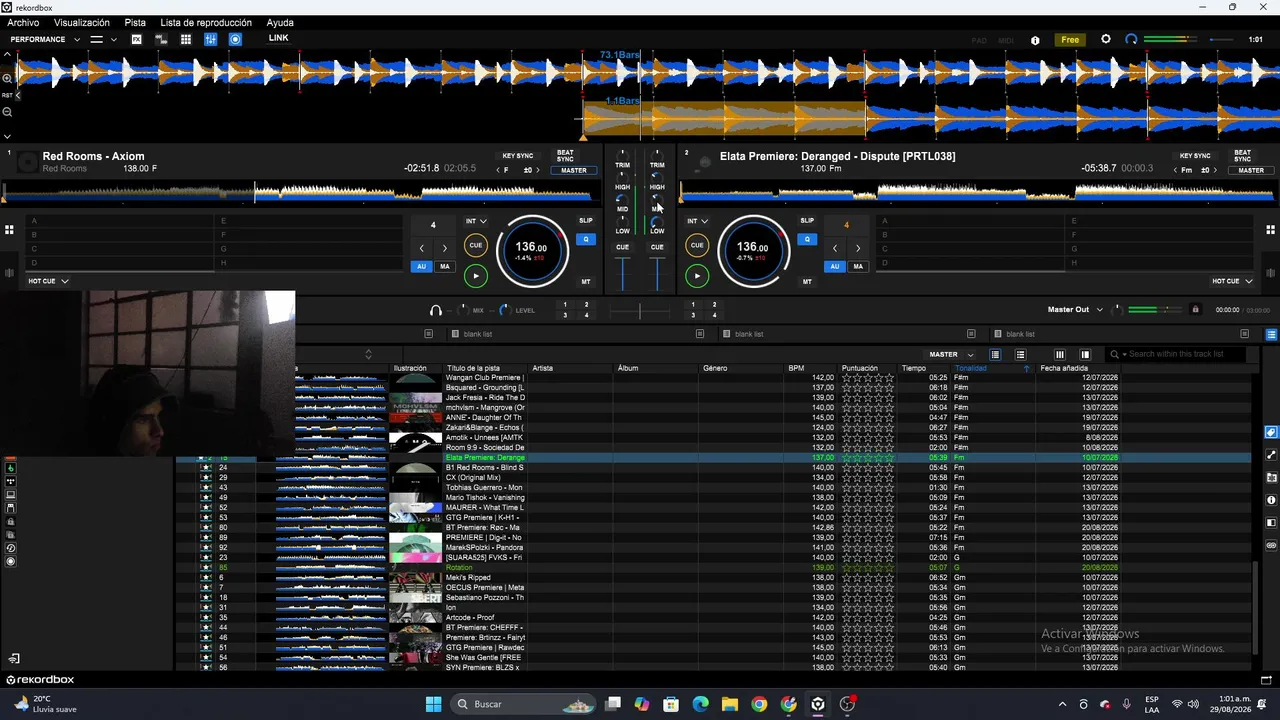1280x720 pixels.
Task: Play deck 2
Action: 697,275
